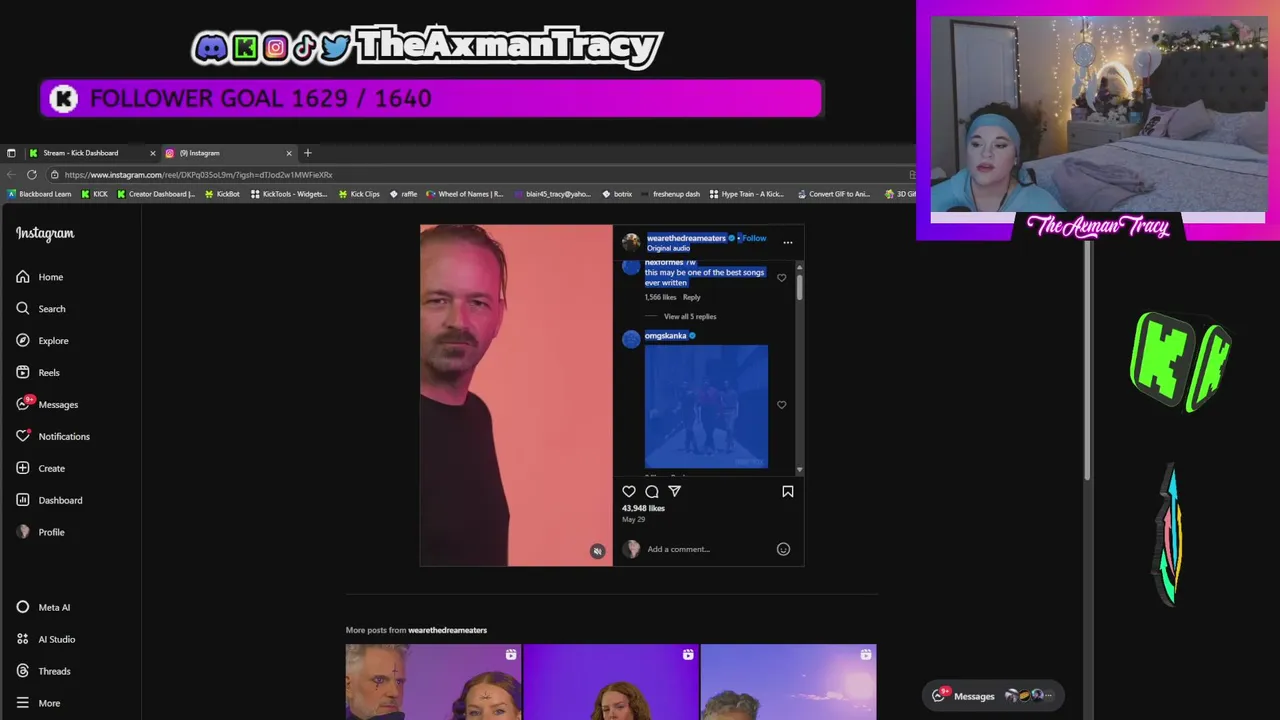Click Create in sidebar
This screenshot has height=720, width=1280.
click(41, 468)
